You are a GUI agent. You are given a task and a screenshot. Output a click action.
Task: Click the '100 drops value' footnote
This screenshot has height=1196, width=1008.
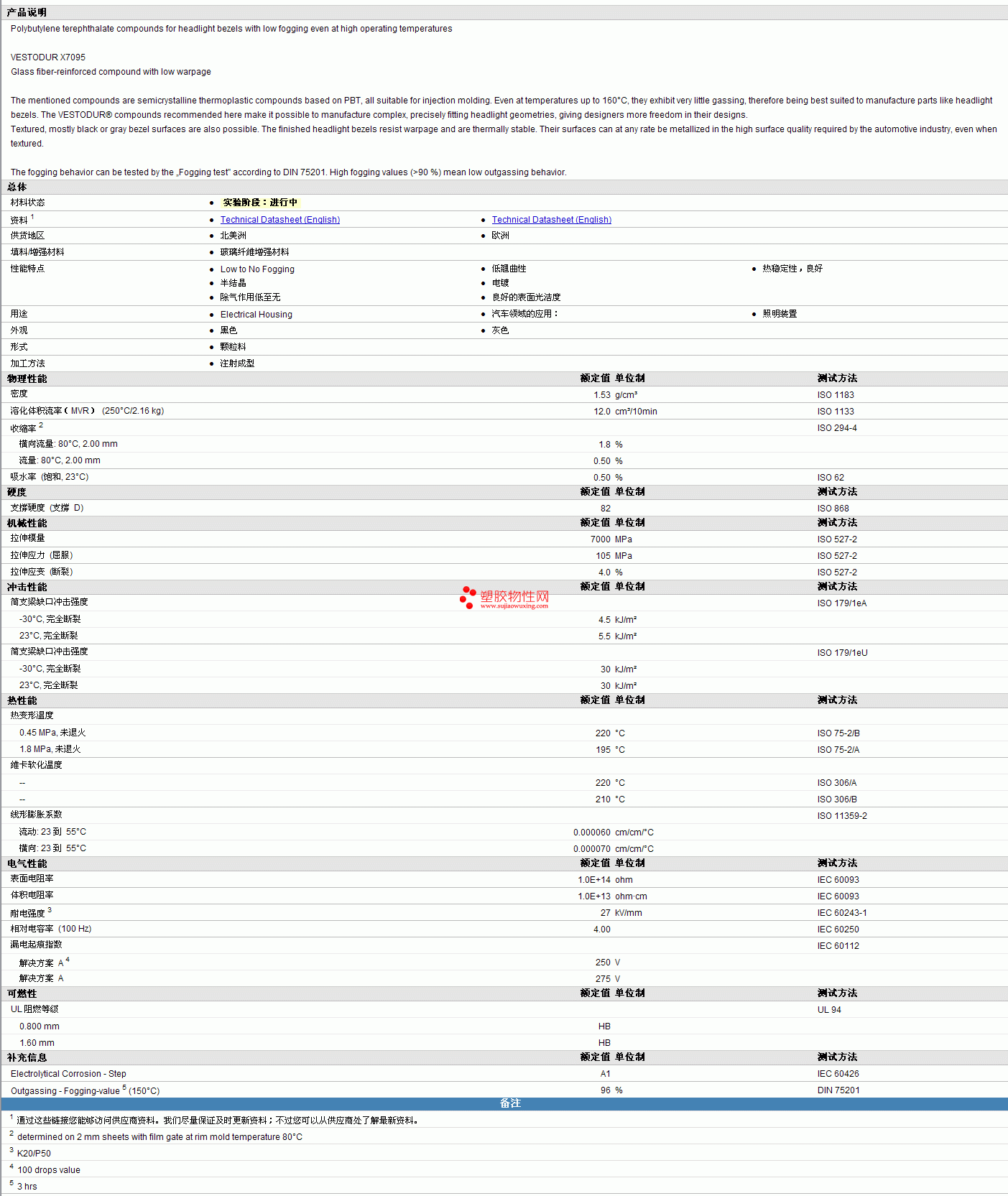pyautogui.click(x=49, y=1170)
